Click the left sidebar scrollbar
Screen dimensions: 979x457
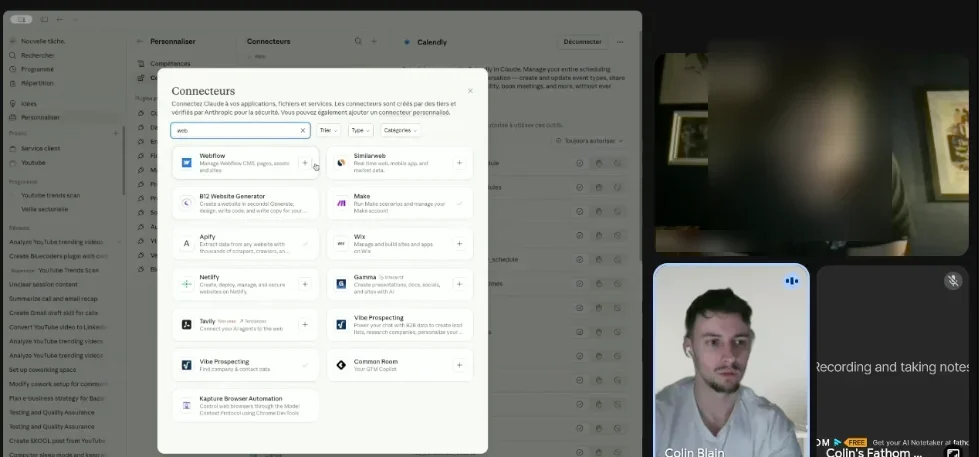click(124, 159)
